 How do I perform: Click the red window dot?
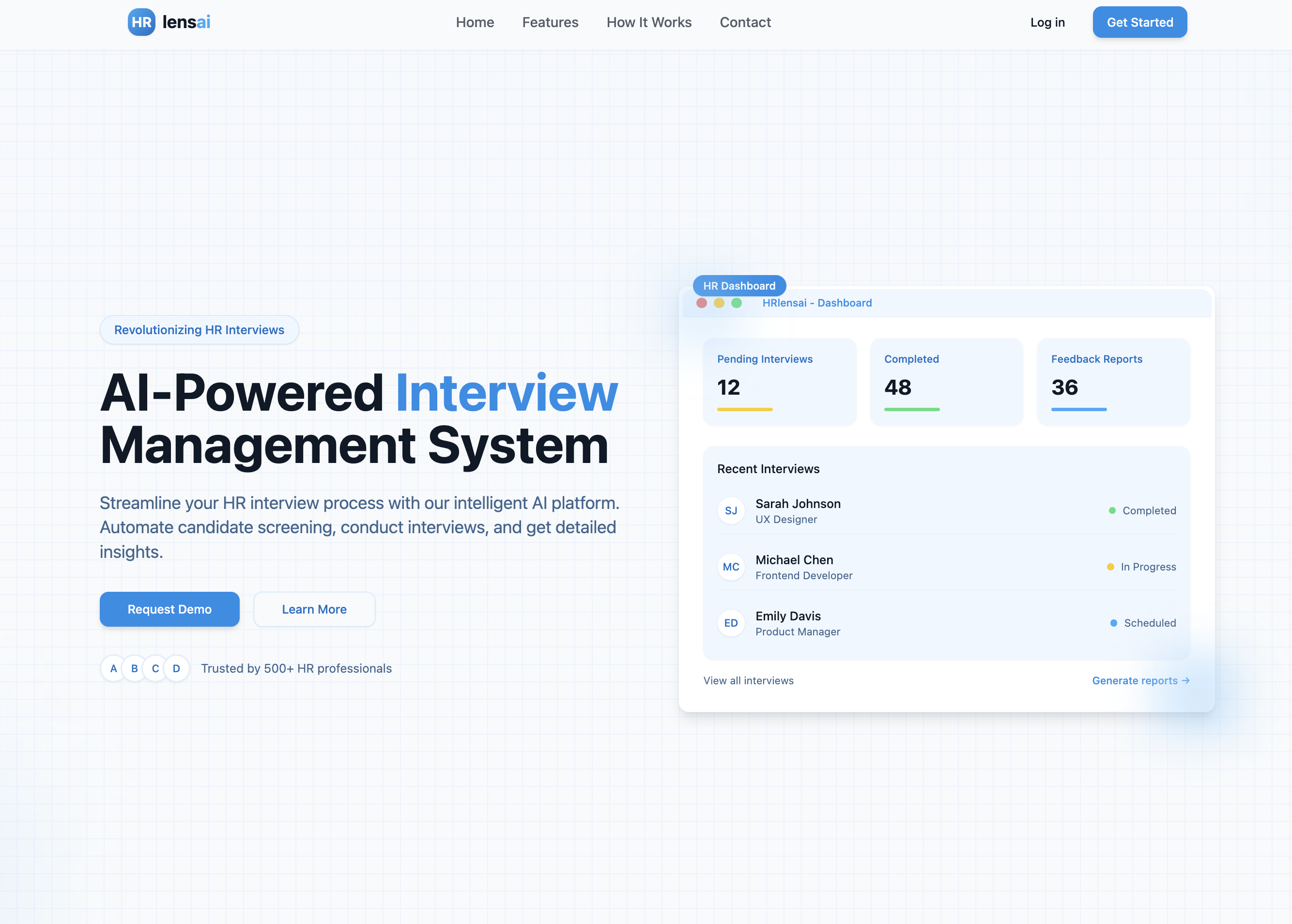point(701,303)
